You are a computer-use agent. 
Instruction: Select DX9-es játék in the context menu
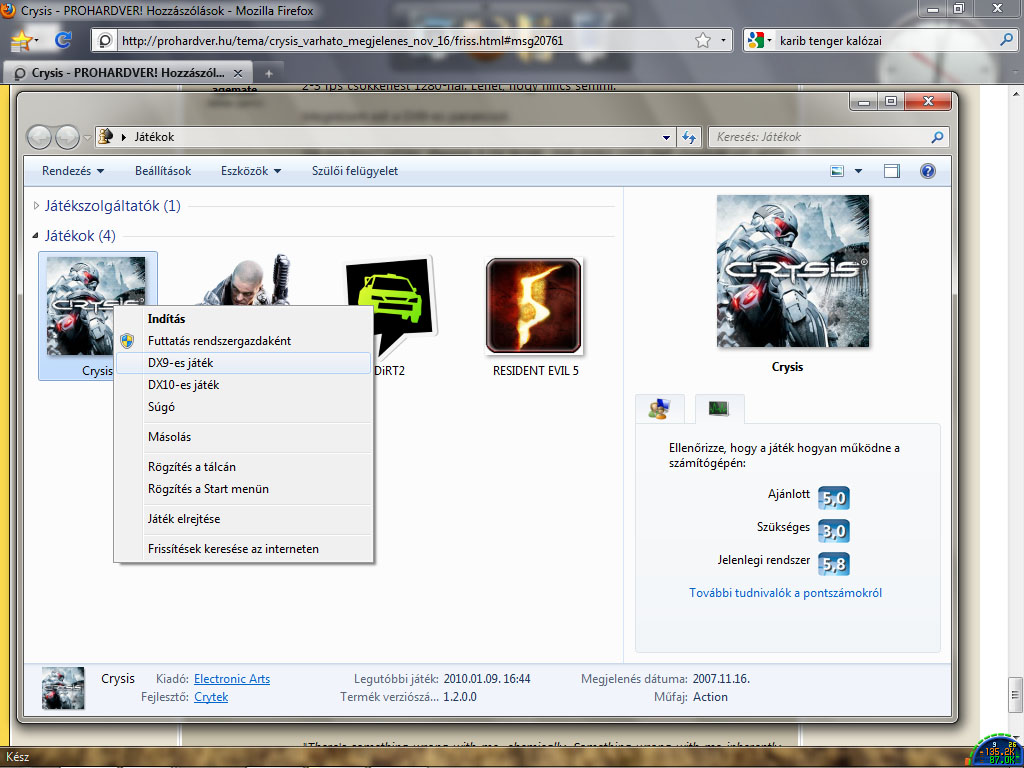[244, 363]
